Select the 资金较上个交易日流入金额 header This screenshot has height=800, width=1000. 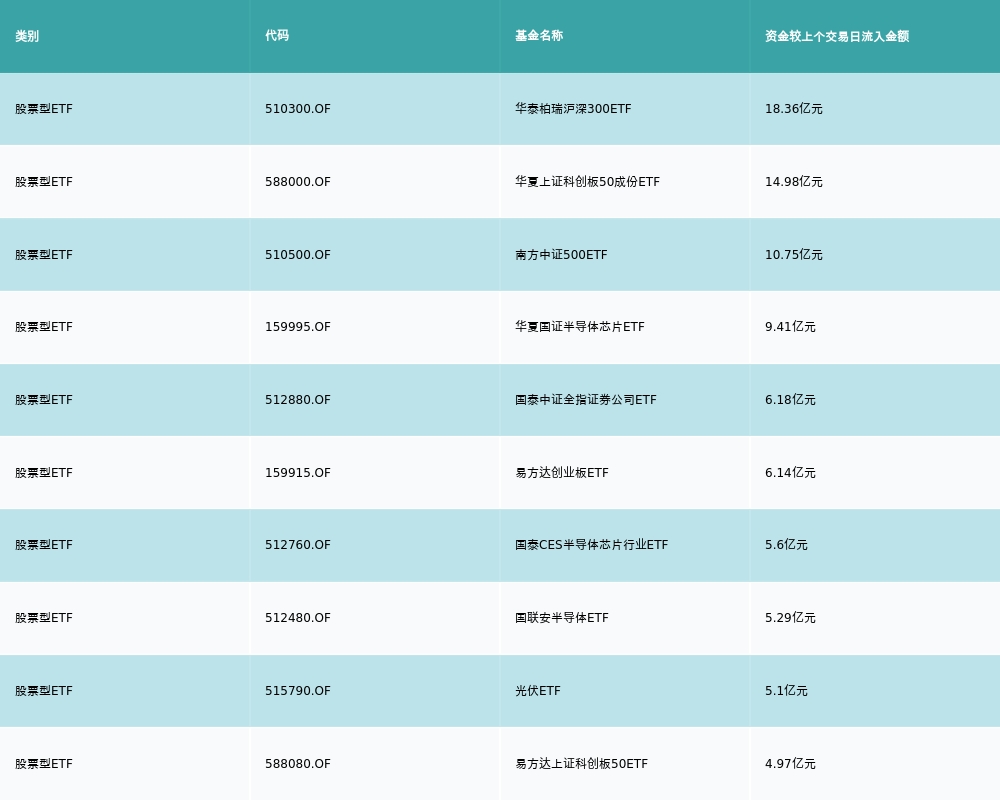pos(837,36)
